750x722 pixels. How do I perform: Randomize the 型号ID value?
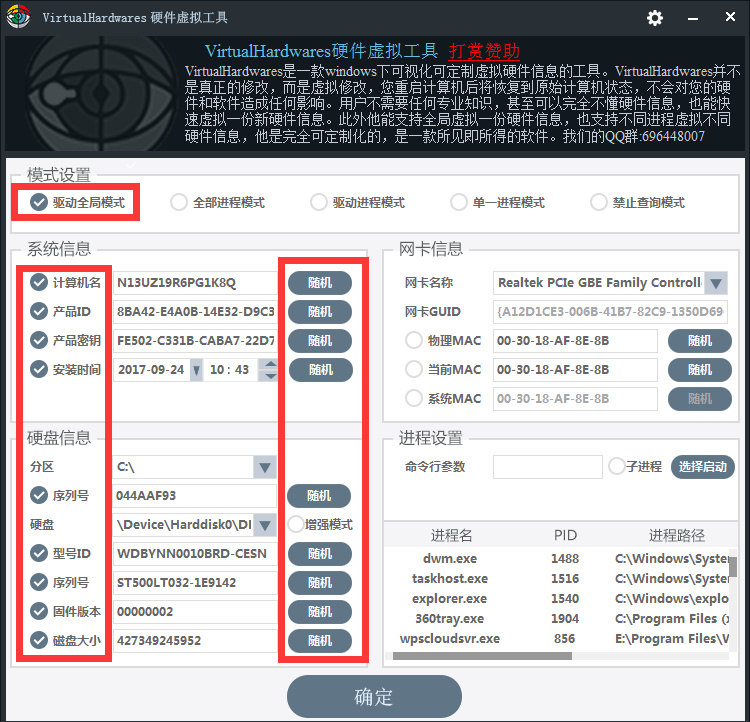[320, 554]
